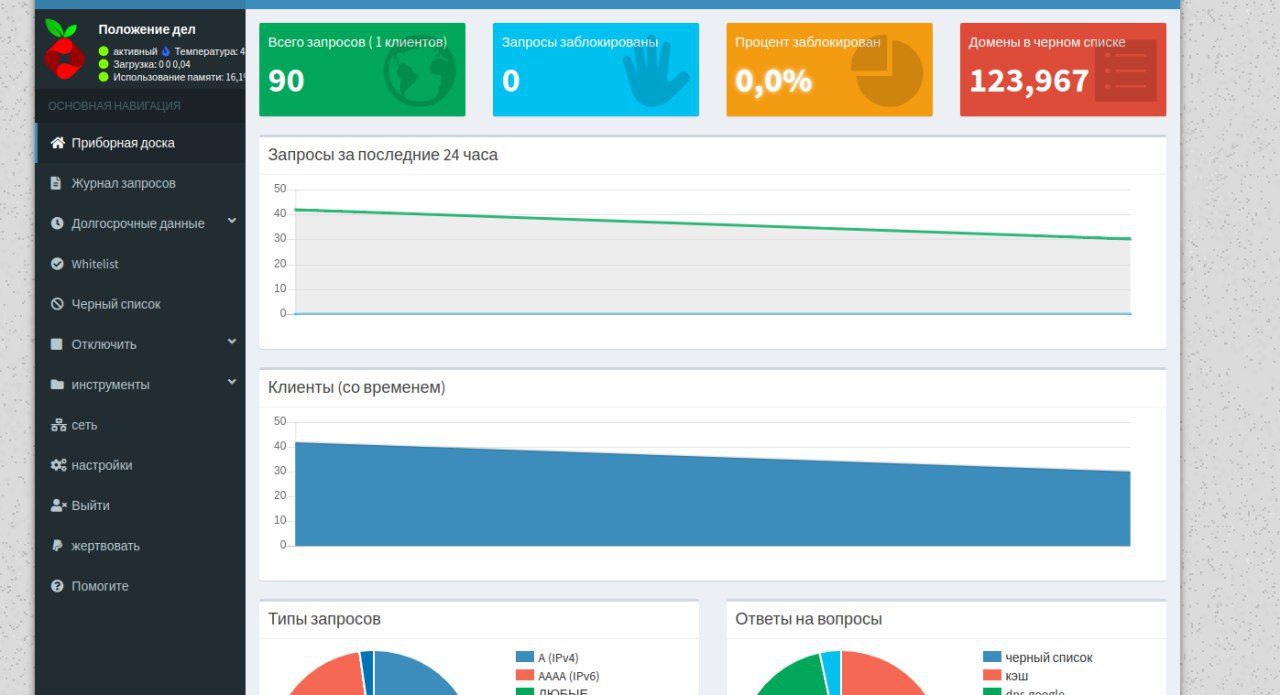Image resolution: width=1280 pixels, height=695 pixels.
Task: Open the Журнал запросов menu item
Action: pos(140,183)
